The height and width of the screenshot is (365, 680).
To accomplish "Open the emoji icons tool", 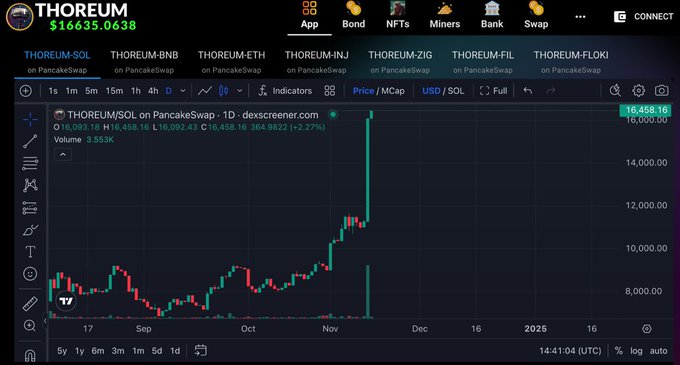I will pos(30,274).
